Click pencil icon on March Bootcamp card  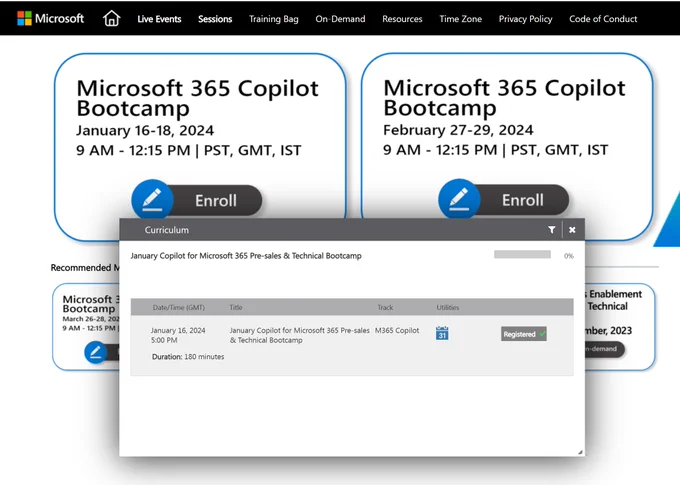coord(95,352)
